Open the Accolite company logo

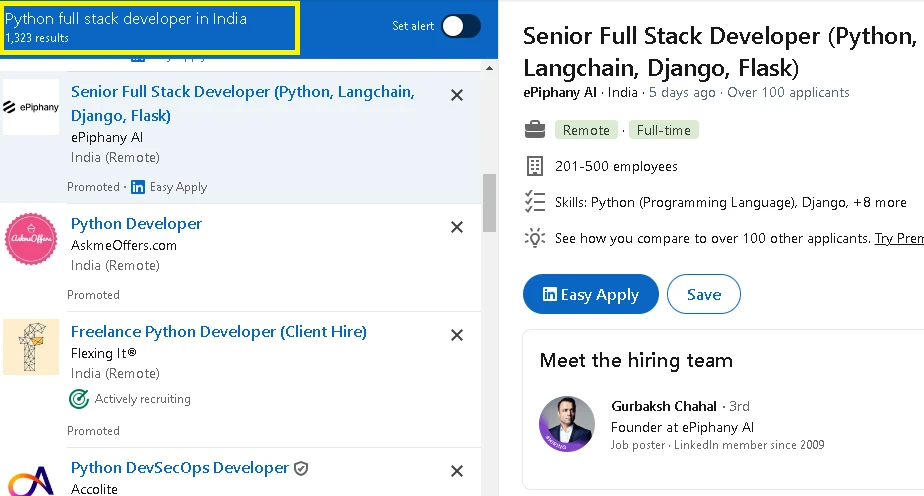[31, 480]
